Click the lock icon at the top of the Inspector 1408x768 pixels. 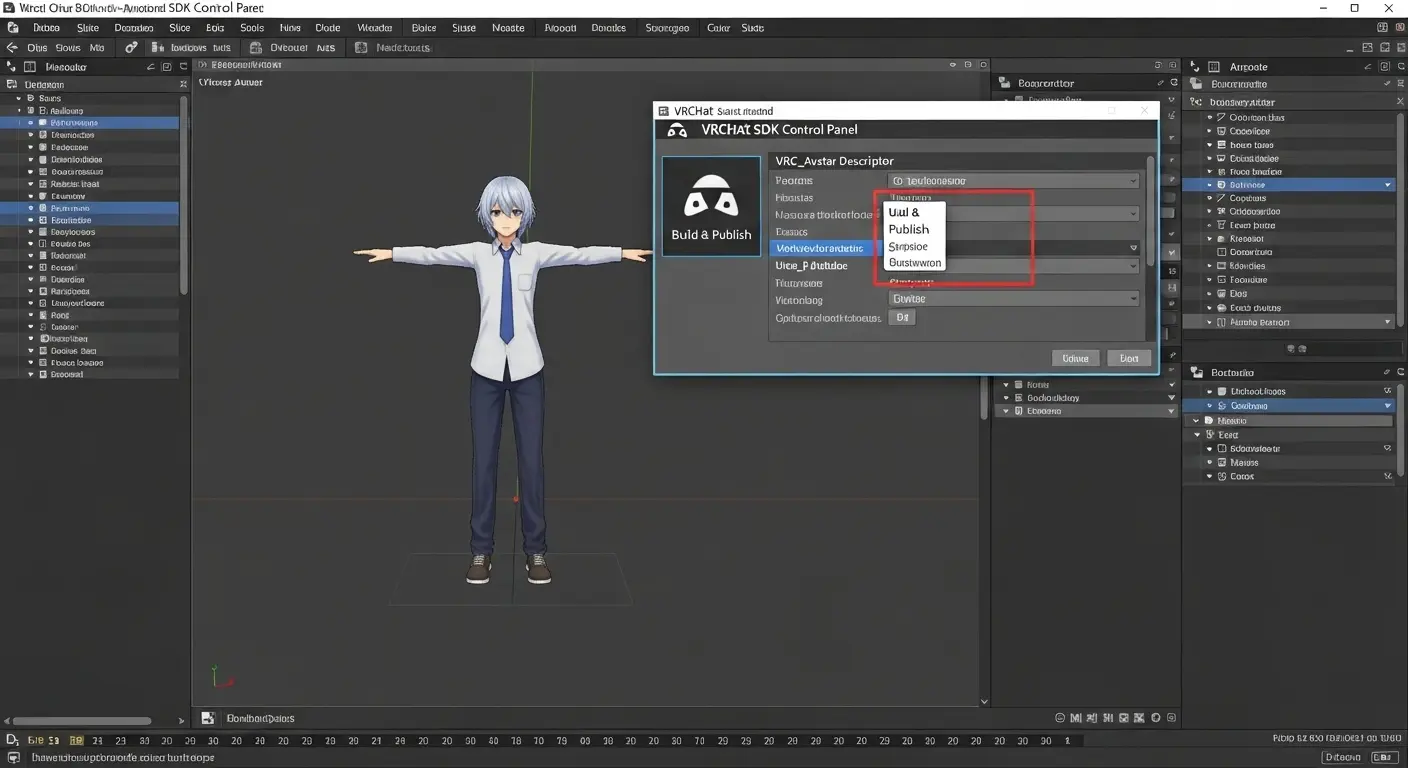click(1385, 66)
